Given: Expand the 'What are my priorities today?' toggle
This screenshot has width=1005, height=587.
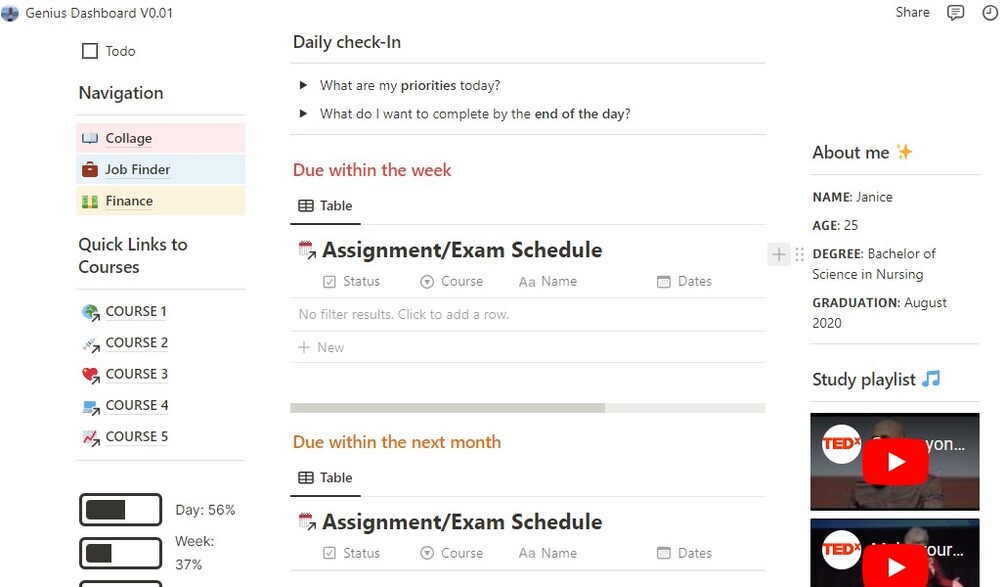Looking at the screenshot, I should [x=303, y=85].
